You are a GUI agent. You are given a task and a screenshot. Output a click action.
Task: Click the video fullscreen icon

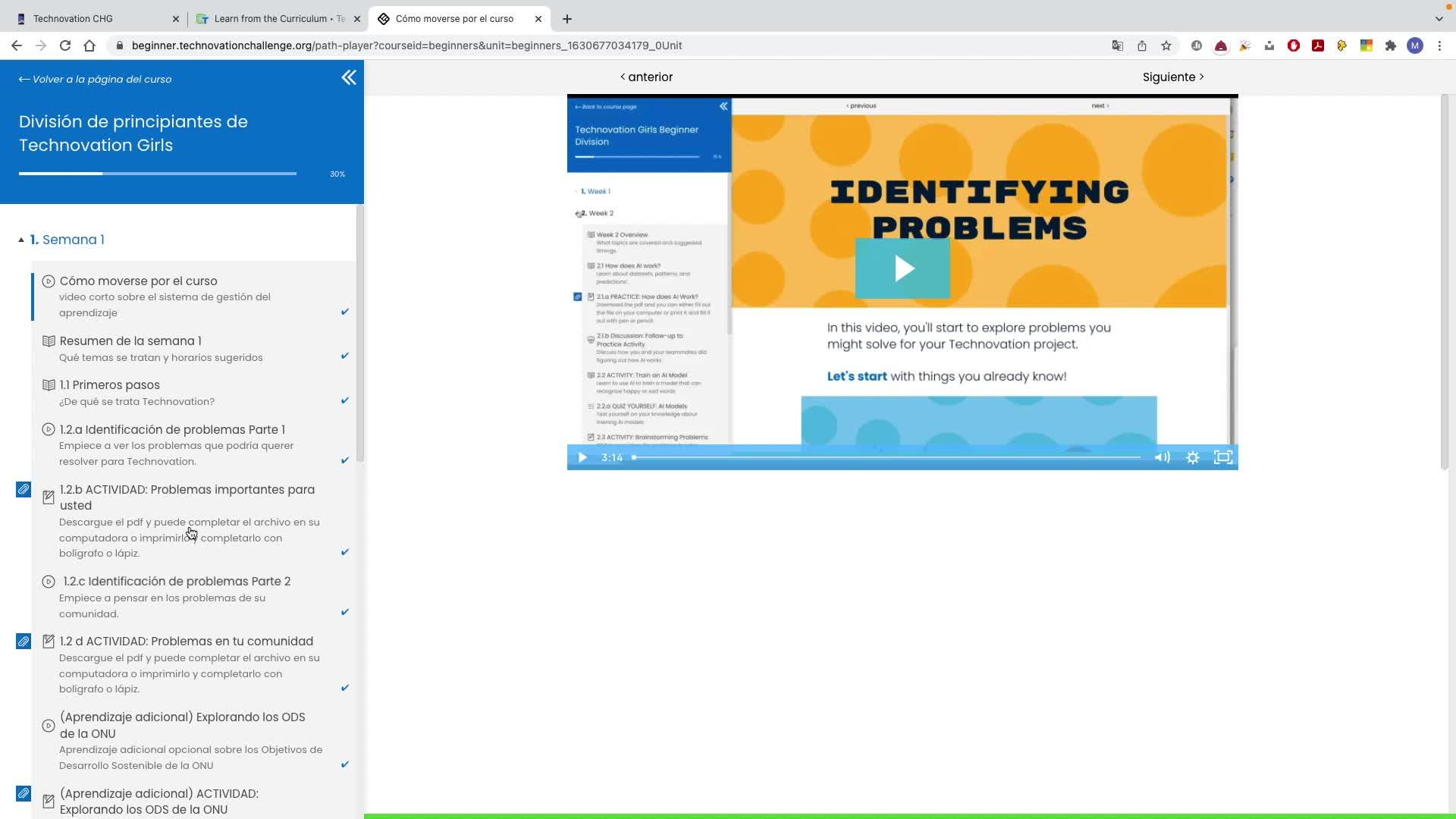pyautogui.click(x=1222, y=457)
